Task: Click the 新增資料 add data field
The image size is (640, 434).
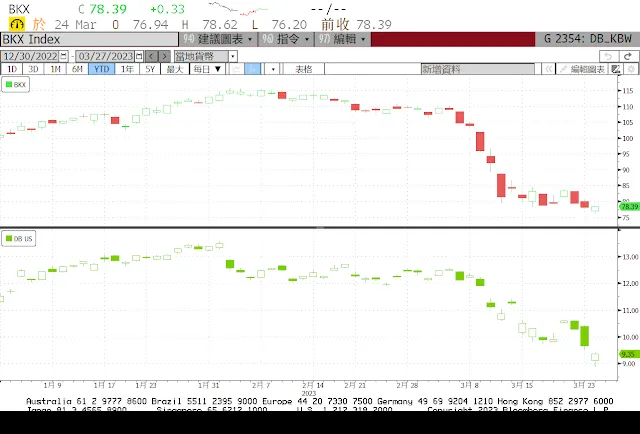Action: [x=478, y=69]
